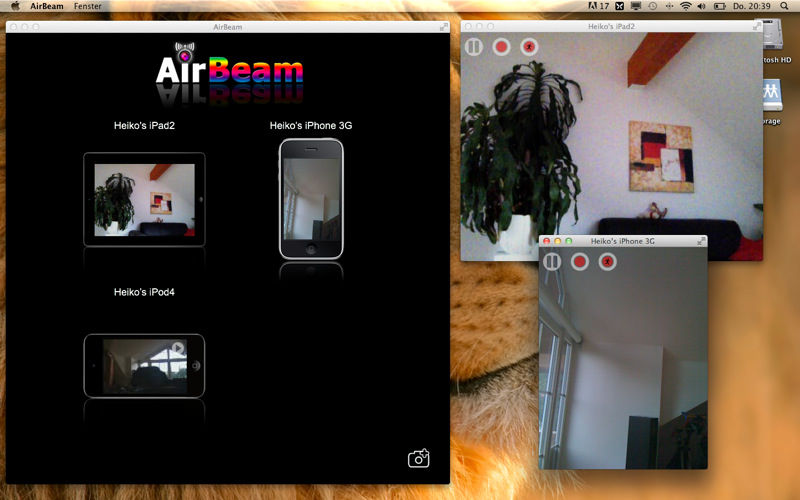Start recording in Heiko's iPad2 window
This screenshot has width=800, height=500.
click(502, 47)
